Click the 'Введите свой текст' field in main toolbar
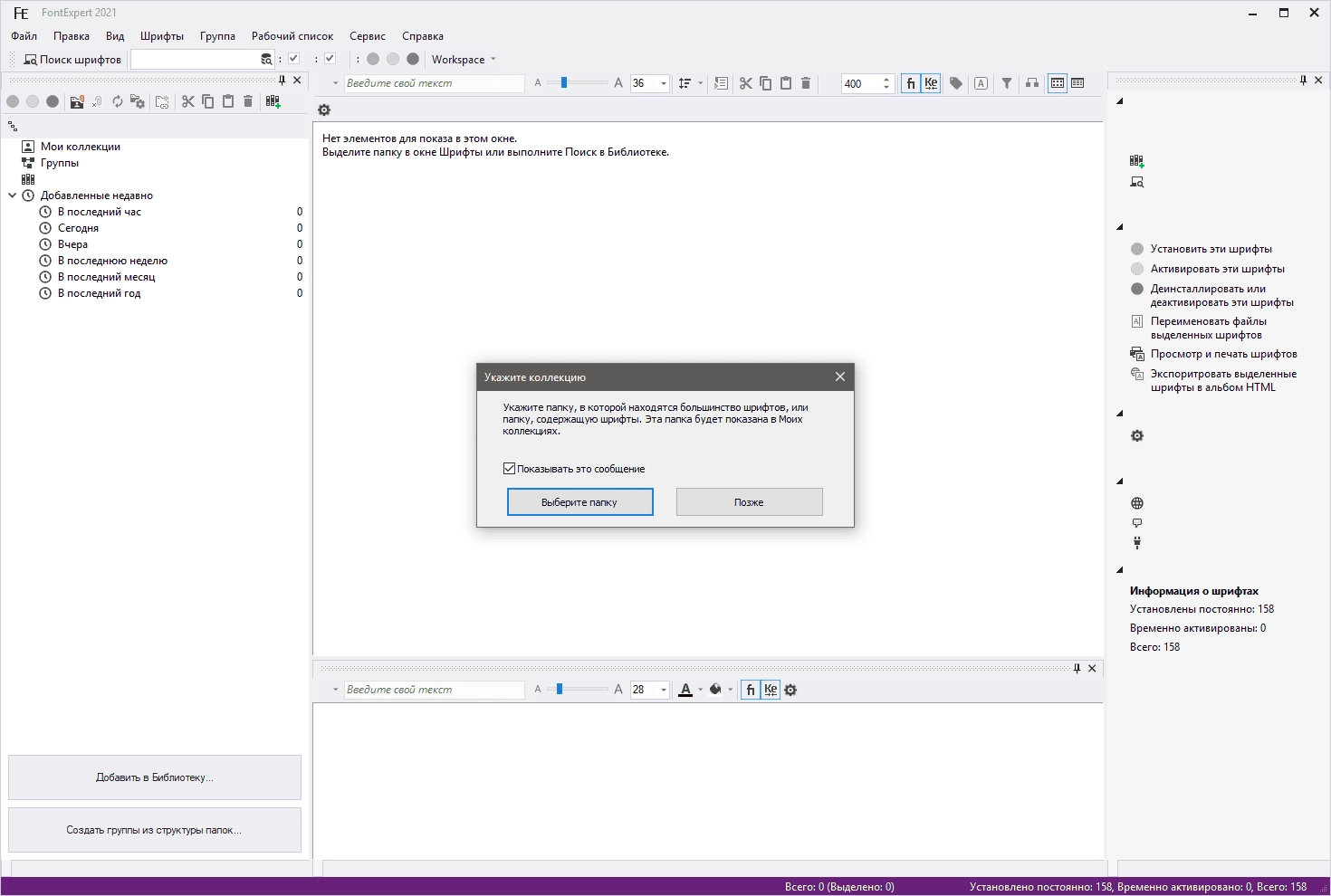 [434, 83]
